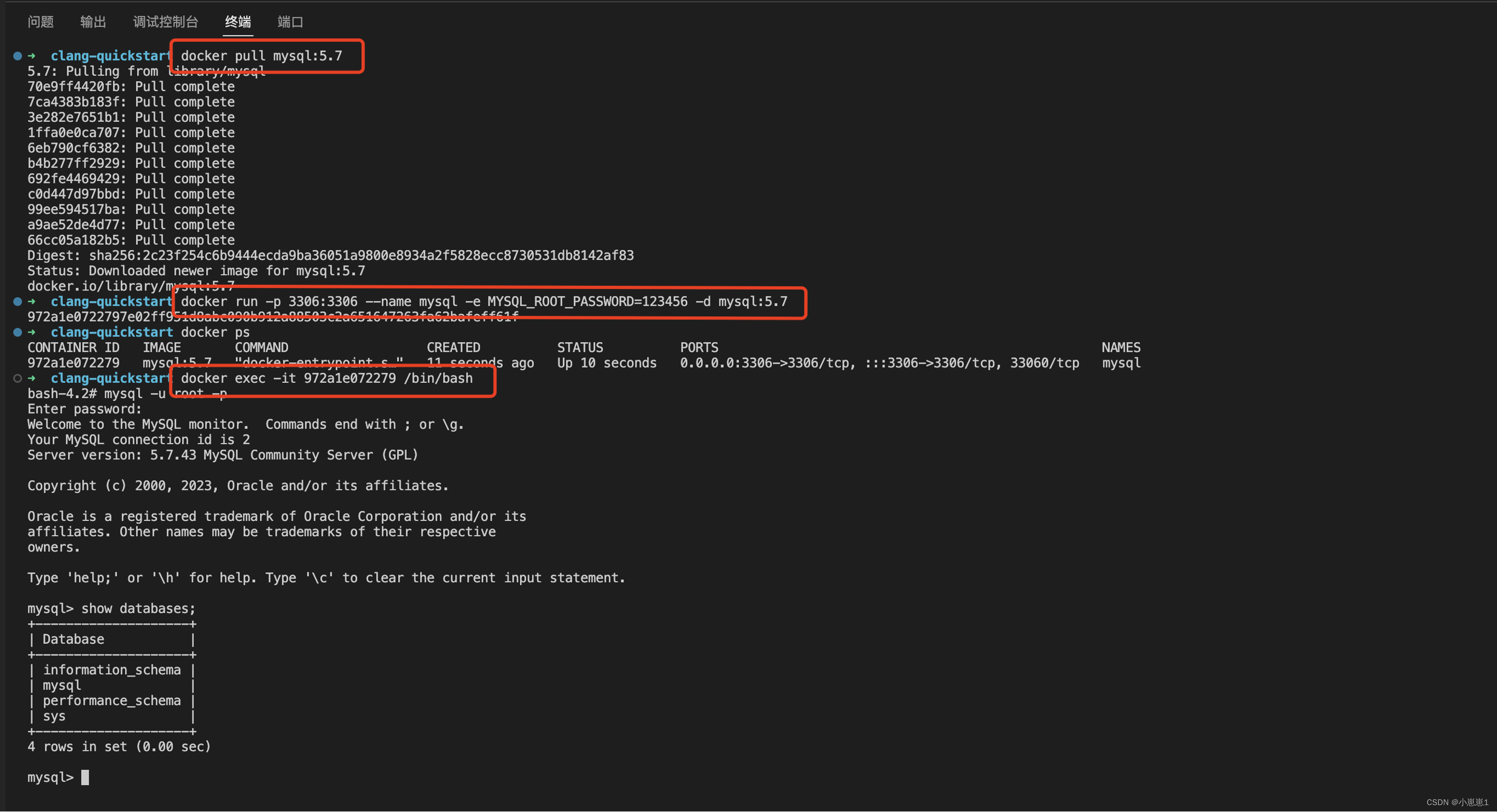The width and height of the screenshot is (1497, 812).
Task: Click 'Your MySQL connection id is 2' line
Action: pos(139,440)
